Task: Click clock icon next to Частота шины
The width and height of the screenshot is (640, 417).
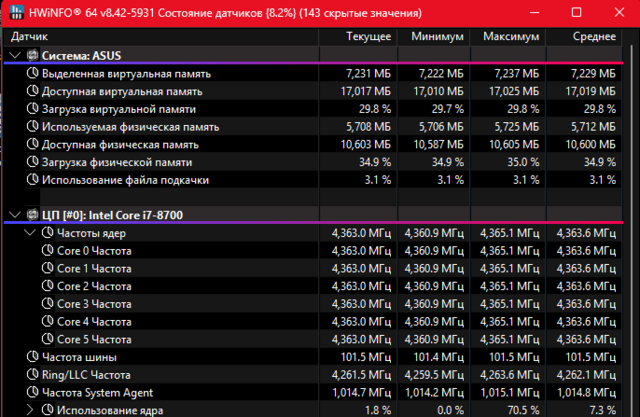Action: point(32,357)
